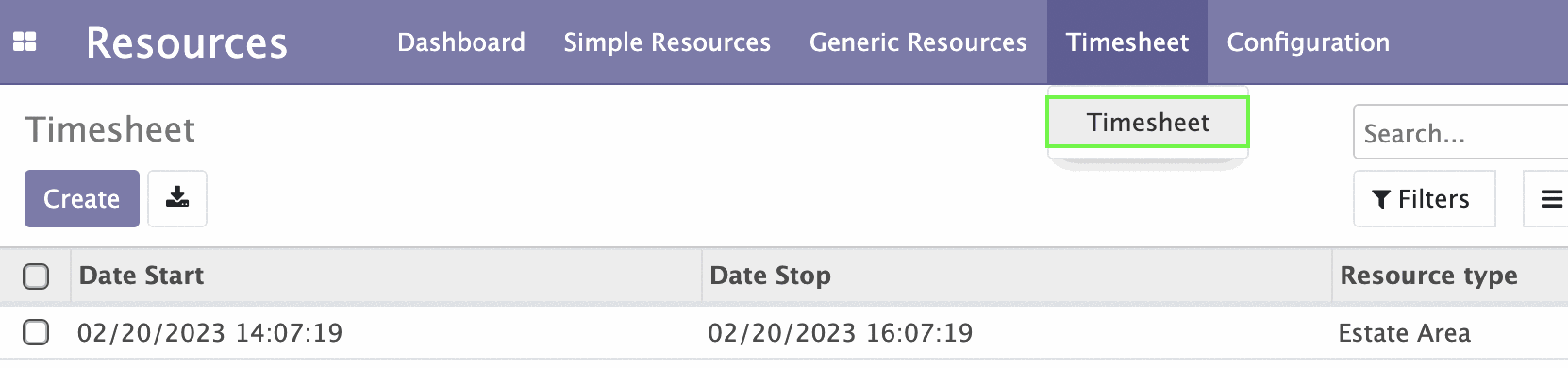
Task: Click the funnel Filters icon
Action: [1381, 199]
